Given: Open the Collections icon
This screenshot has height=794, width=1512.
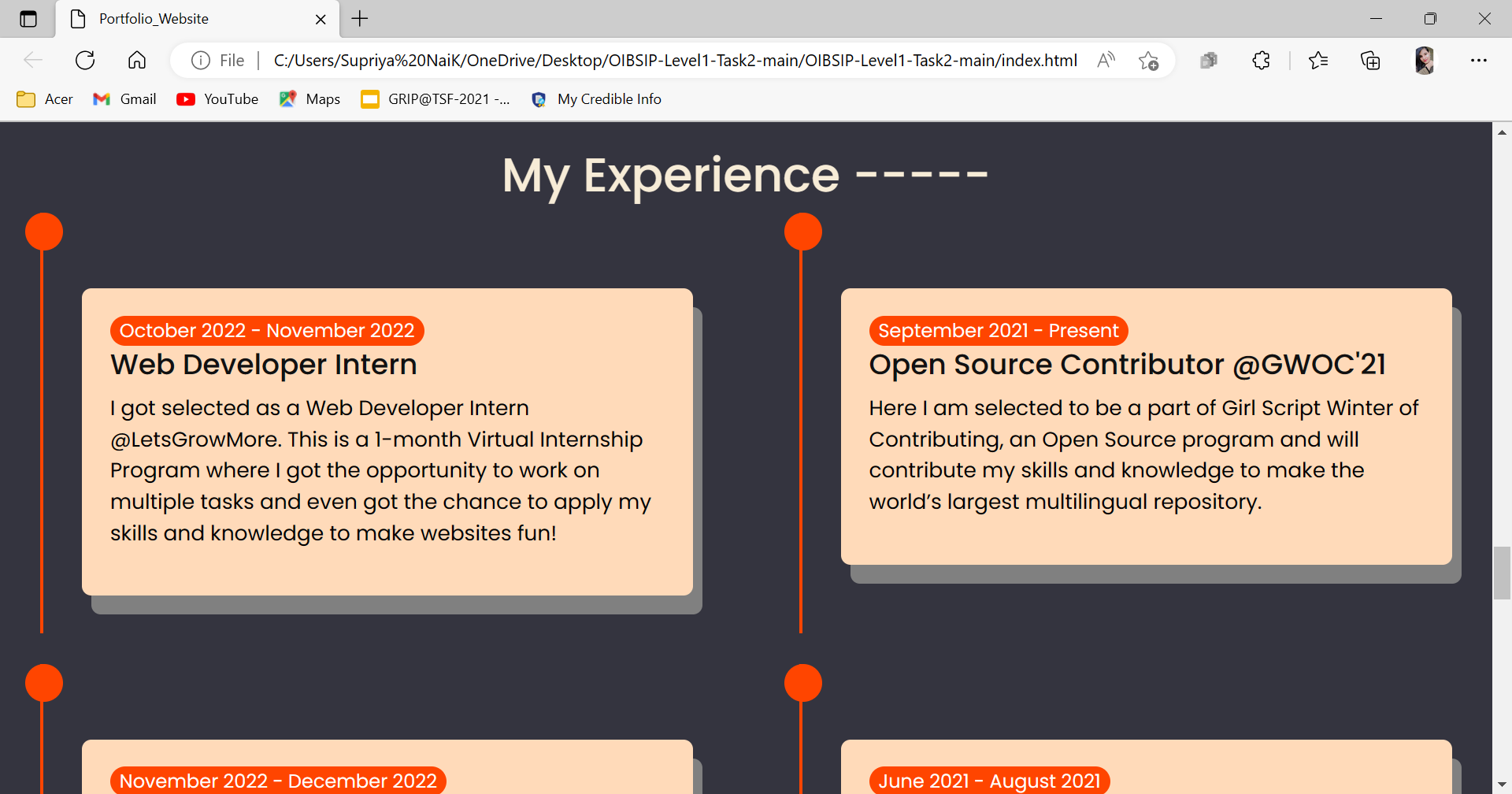Looking at the screenshot, I should (1370, 60).
